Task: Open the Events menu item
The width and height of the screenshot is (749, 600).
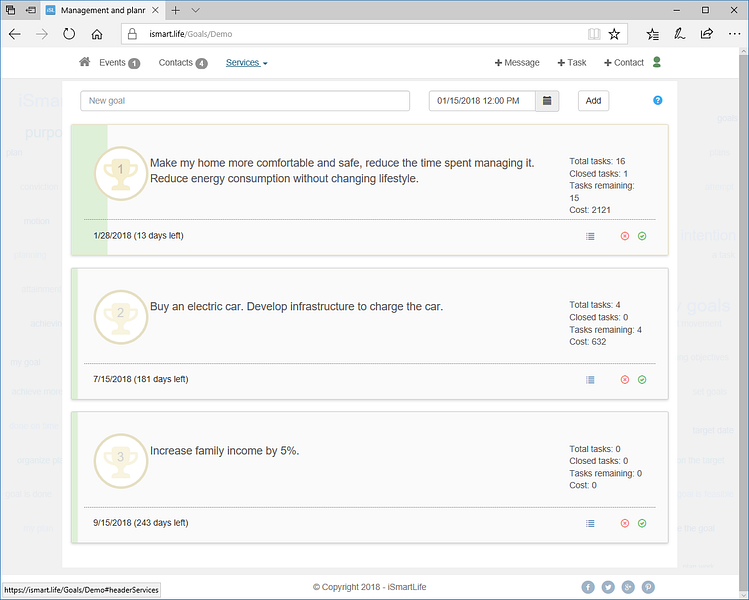Action: click(119, 63)
